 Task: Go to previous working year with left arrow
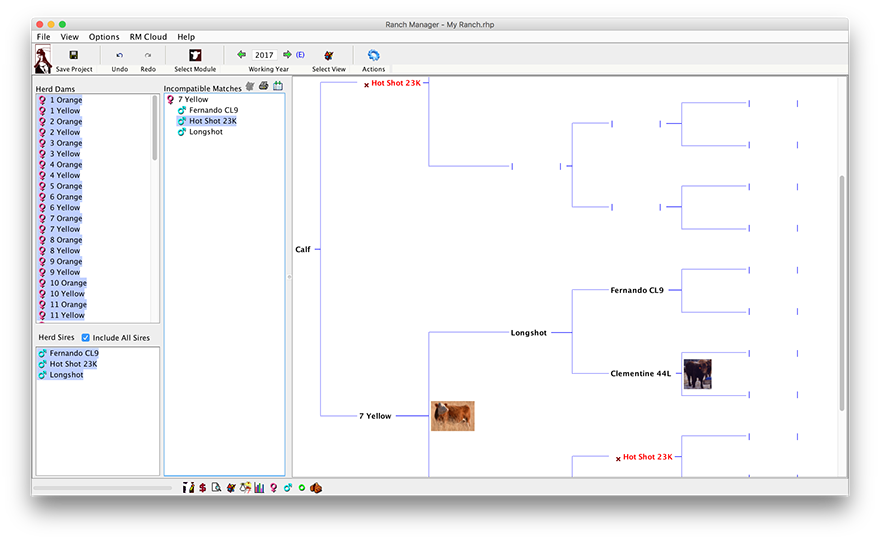(x=242, y=55)
